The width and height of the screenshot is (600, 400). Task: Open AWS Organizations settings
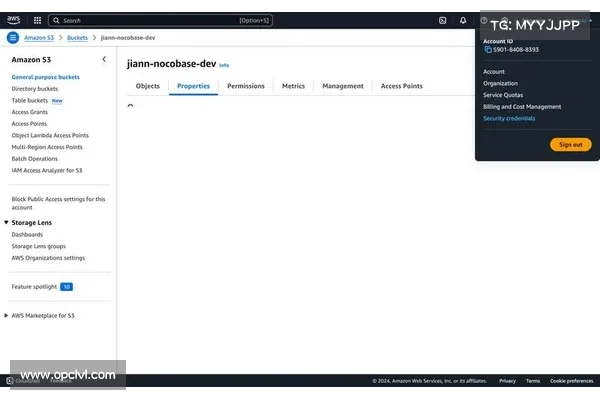pyautogui.click(x=48, y=258)
